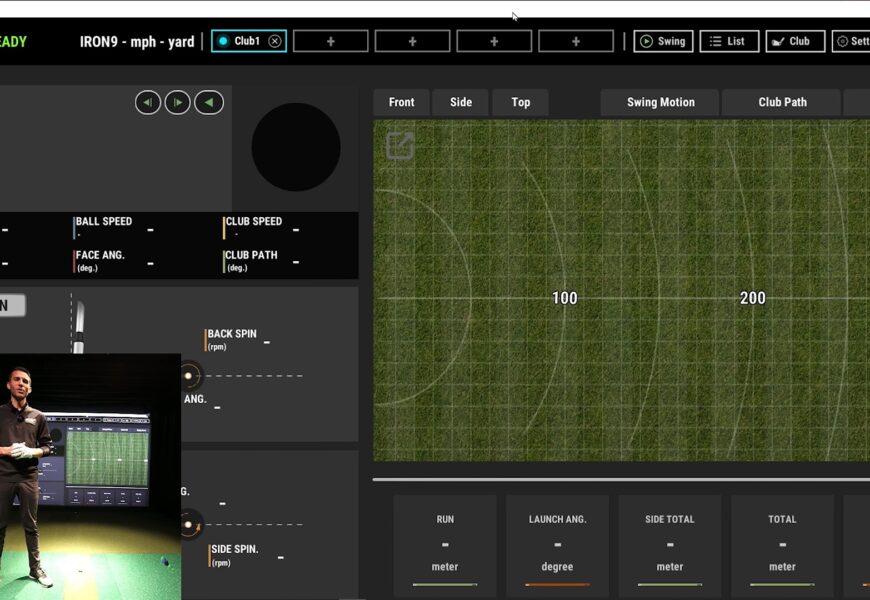870x600 pixels.
Task: Open the Settings button with gear icon
Action: pyautogui.click(x=851, y=41)
